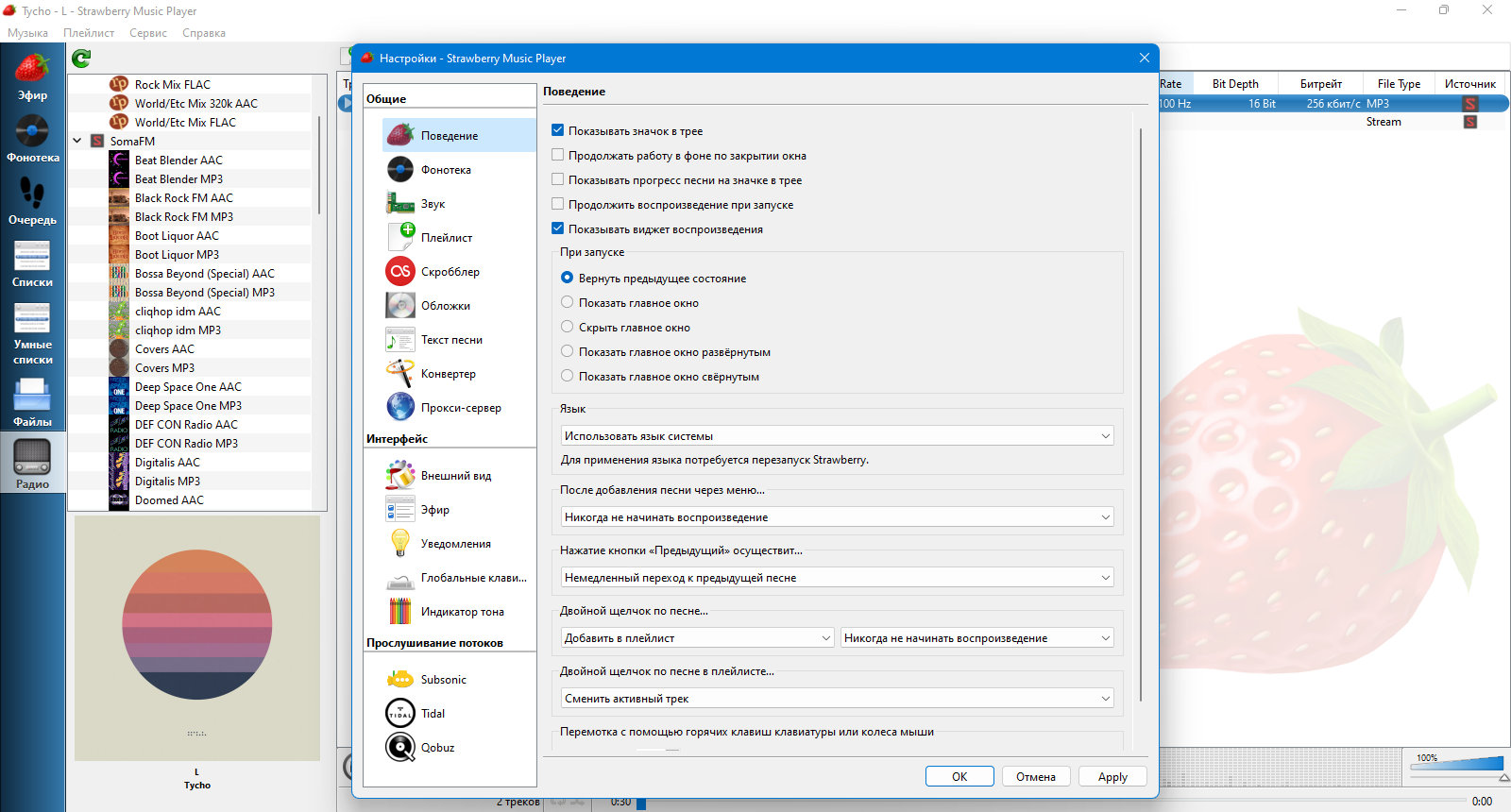Click the green refresh icon above radio list
The image size is (1511, 812).
pos(81,59)
